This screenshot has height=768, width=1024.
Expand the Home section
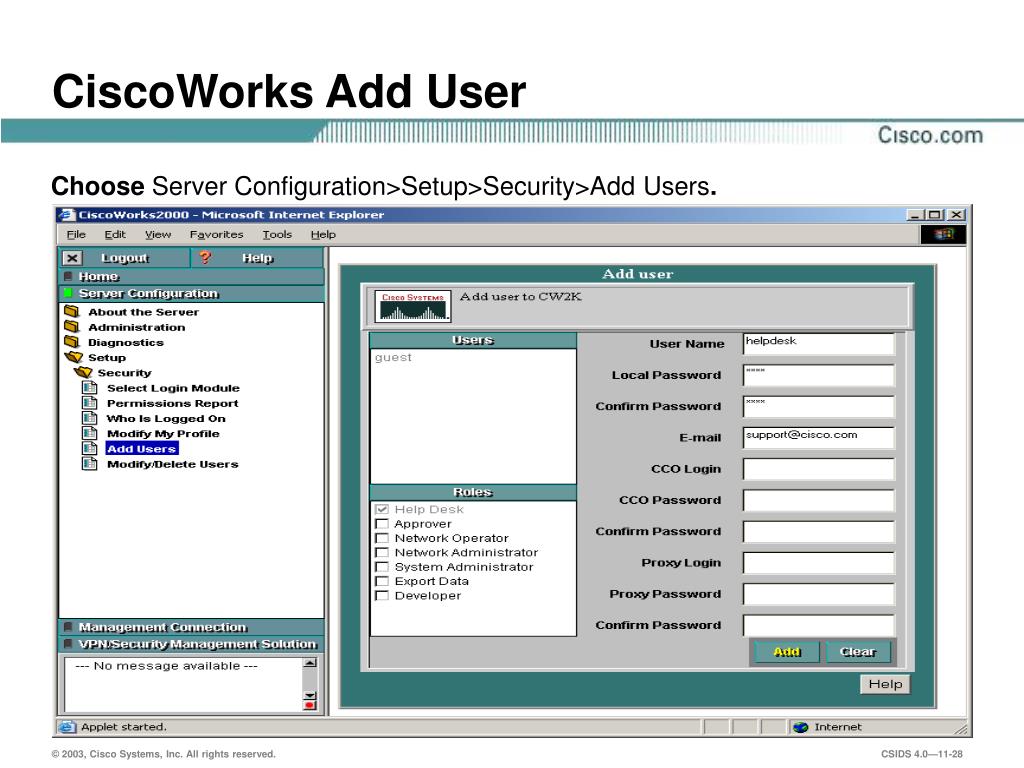point(191,277)
